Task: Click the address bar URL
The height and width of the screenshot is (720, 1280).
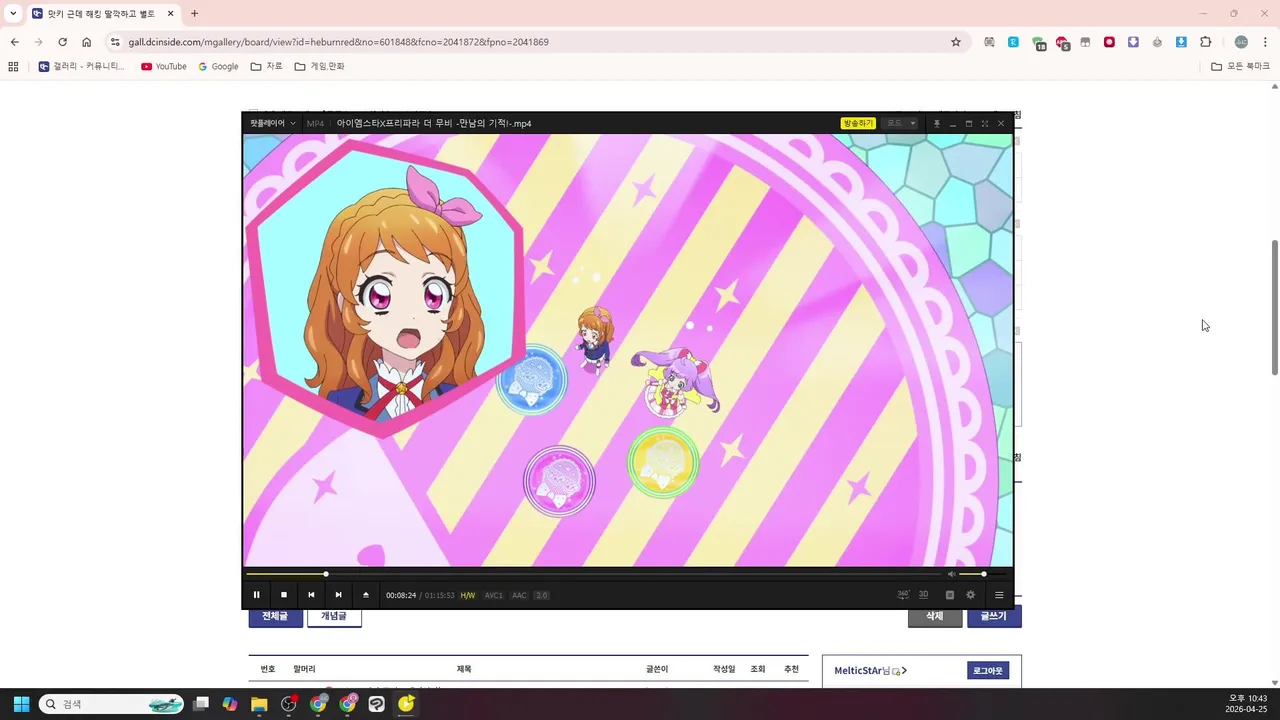Action: click(338, 42)
